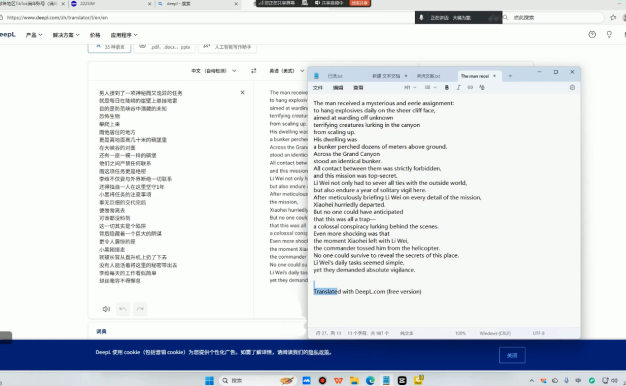This screenshot has height=386, width=626.
Task: Expand the 应用程序 menu on DeepL
Action: [124, 35]
